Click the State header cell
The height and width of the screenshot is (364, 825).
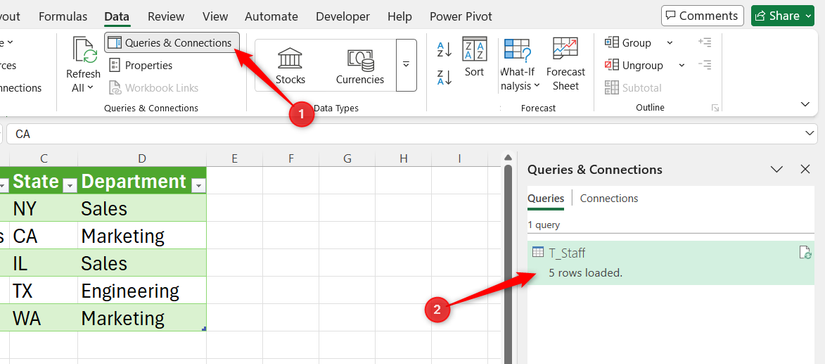(44, 181)
